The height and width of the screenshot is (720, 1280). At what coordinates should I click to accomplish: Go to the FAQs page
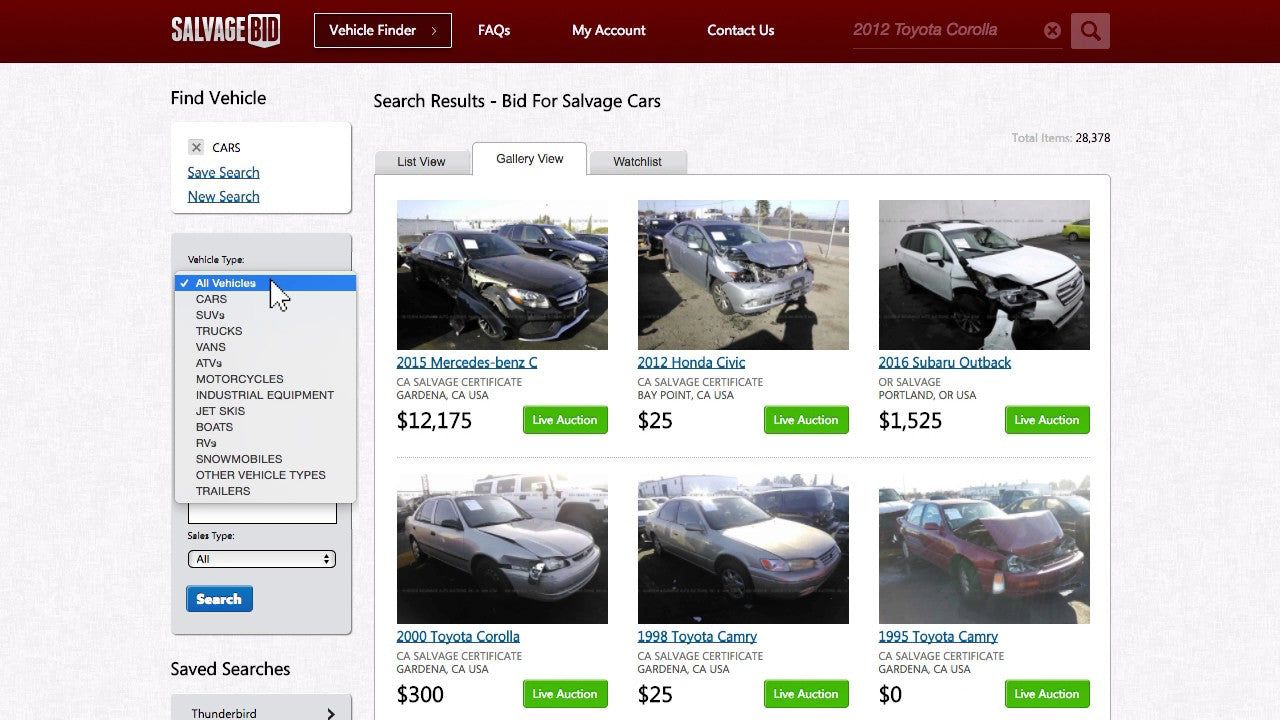[494, 30]
